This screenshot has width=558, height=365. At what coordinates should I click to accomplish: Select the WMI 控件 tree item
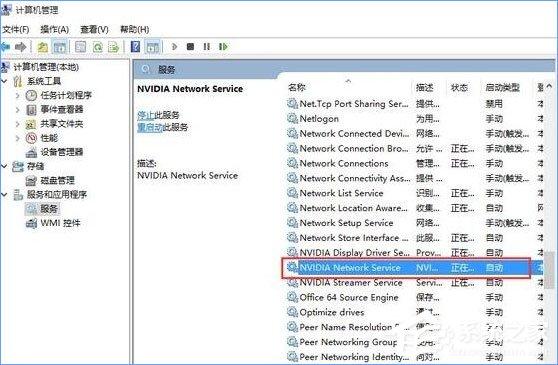pyautogui.click(x=60, y=223)
